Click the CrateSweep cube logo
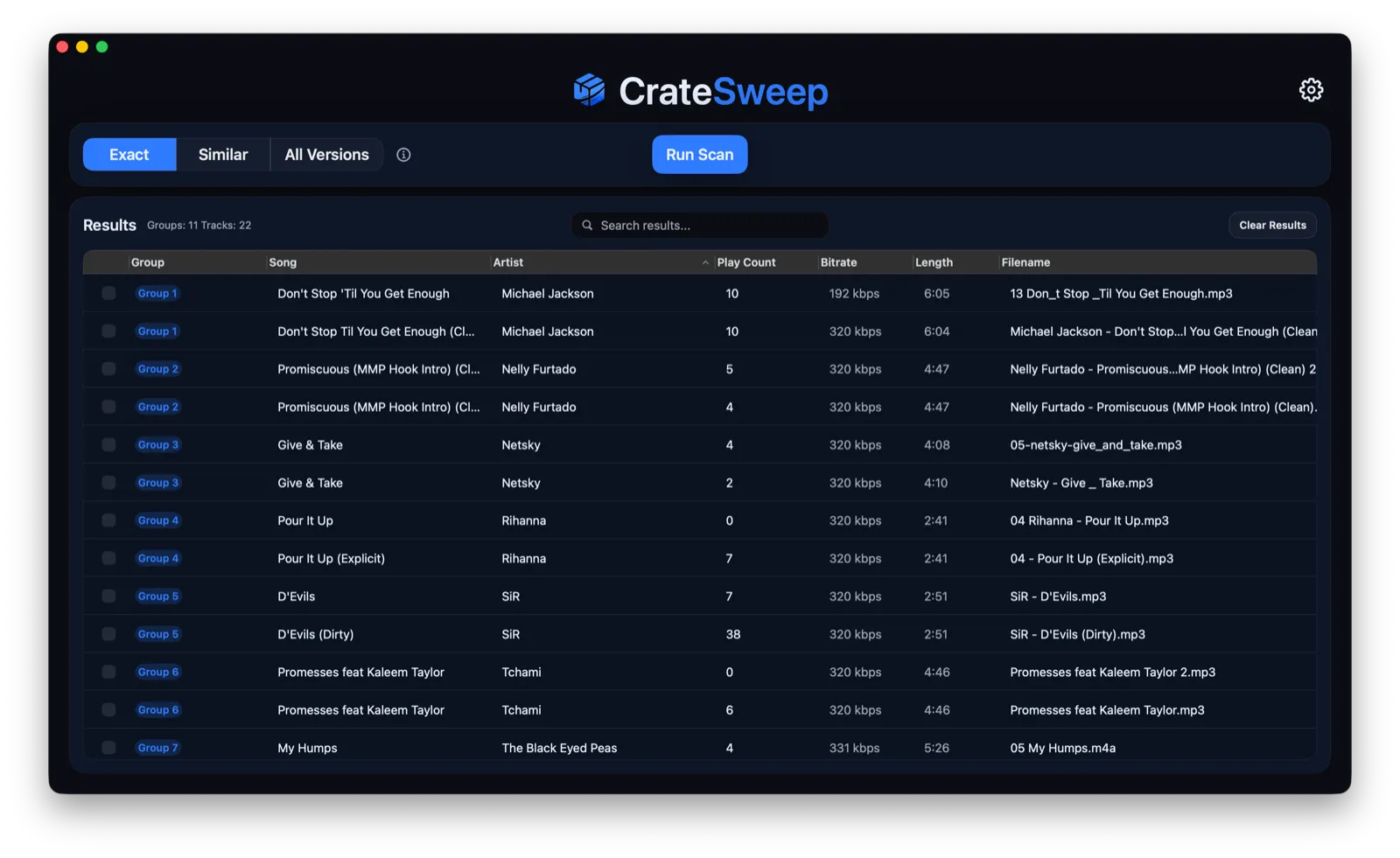 (589, 90)
